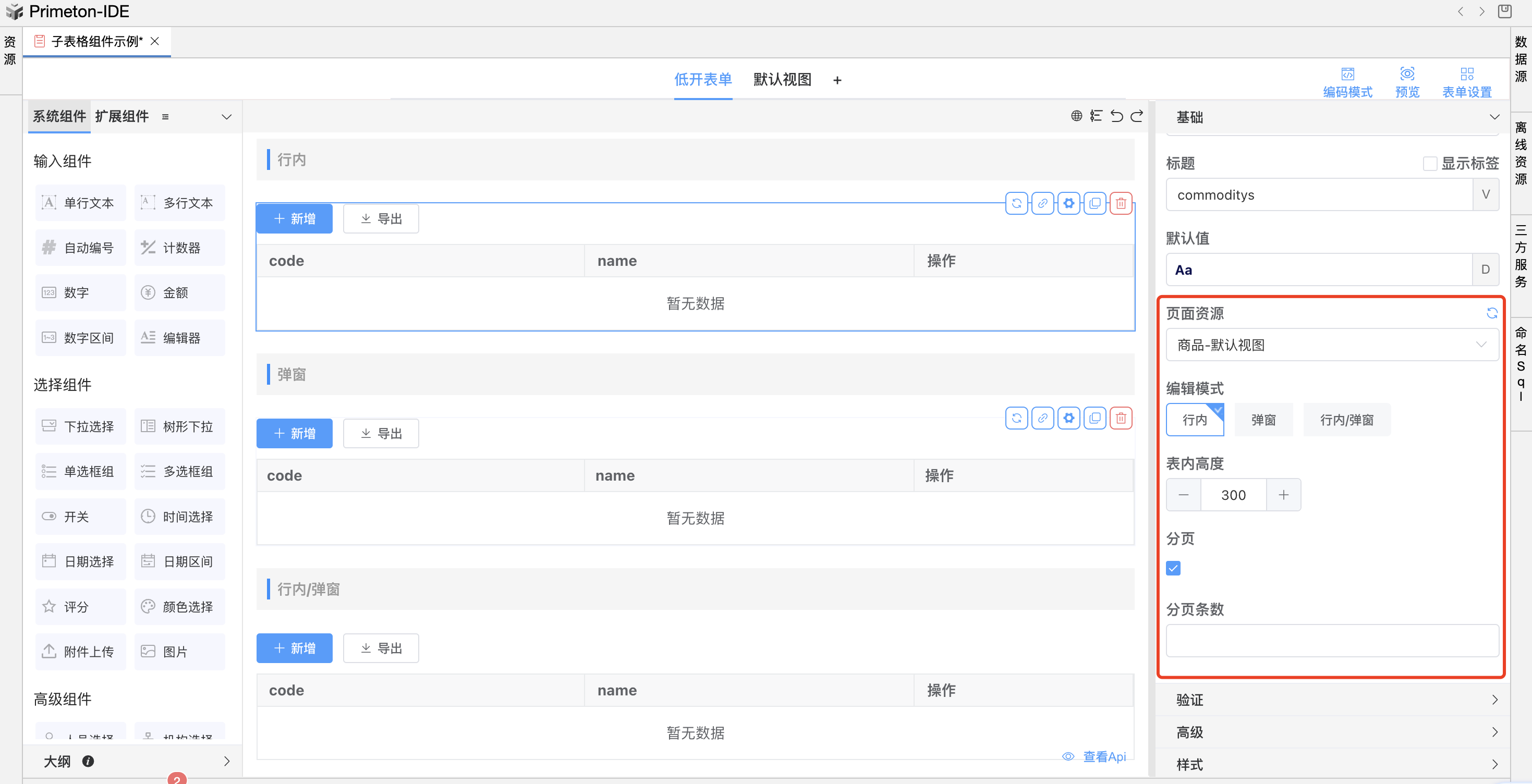Click the globe icon in canvas toolbar
Image resolution: width=1532 pixels, height=784 pixels.
tap(1076, 116)
